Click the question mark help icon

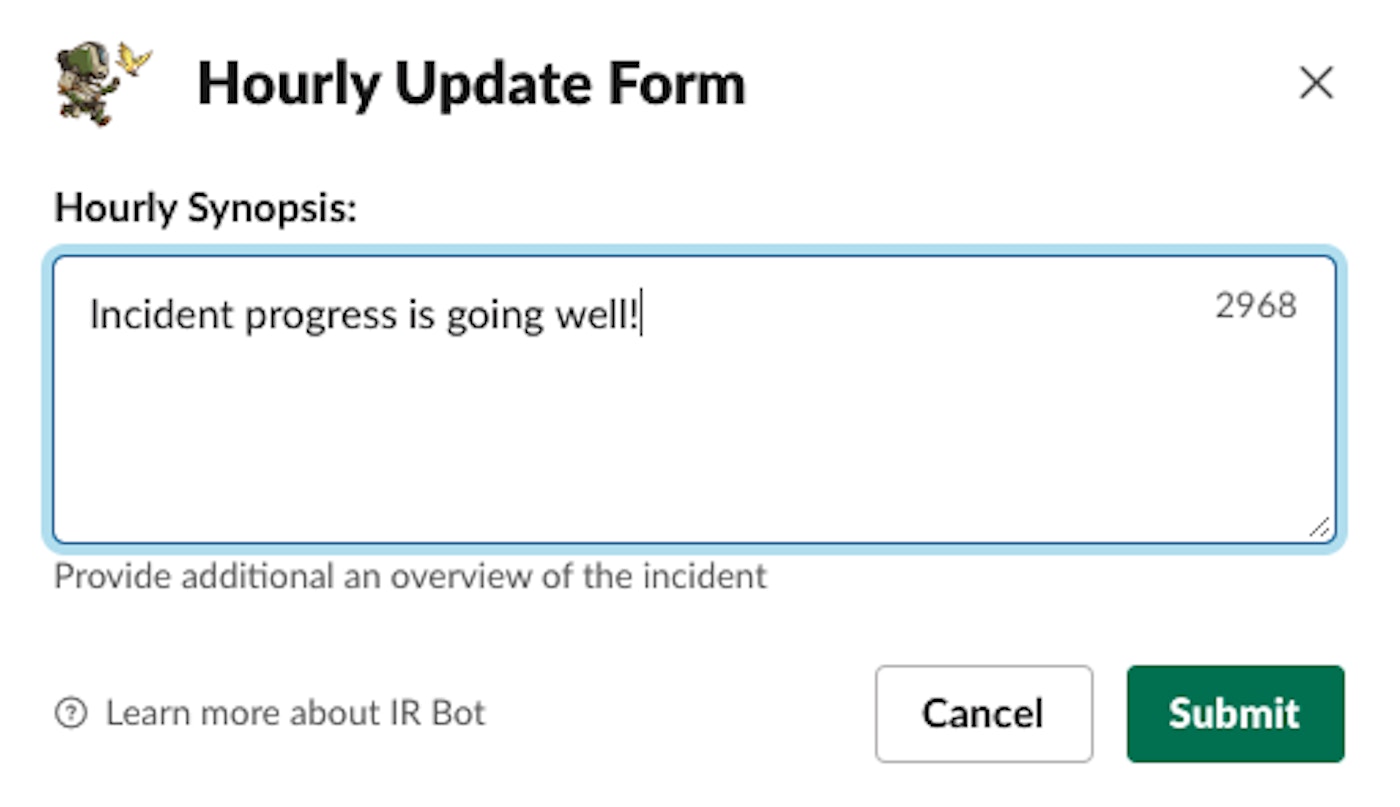(x=70, y=713)
